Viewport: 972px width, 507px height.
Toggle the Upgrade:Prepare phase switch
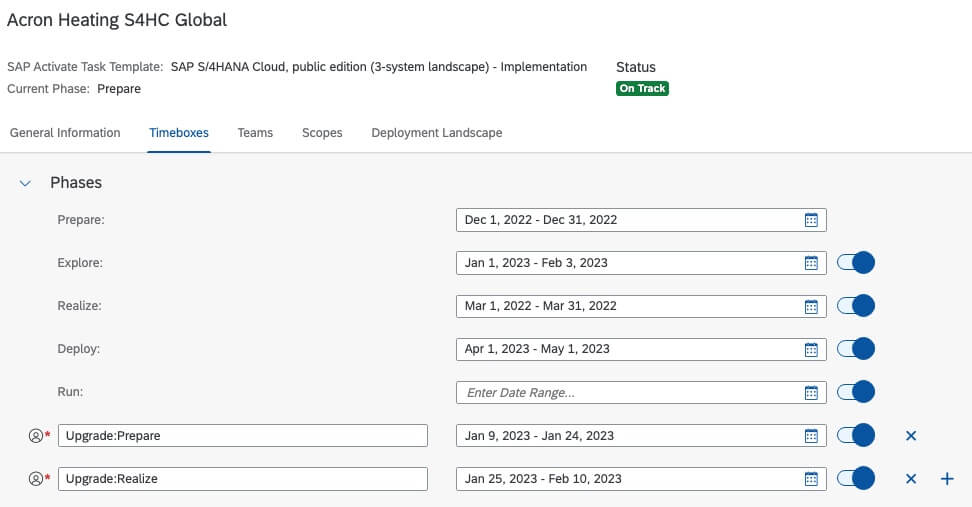pyautogui.click(x=855, y=435)
